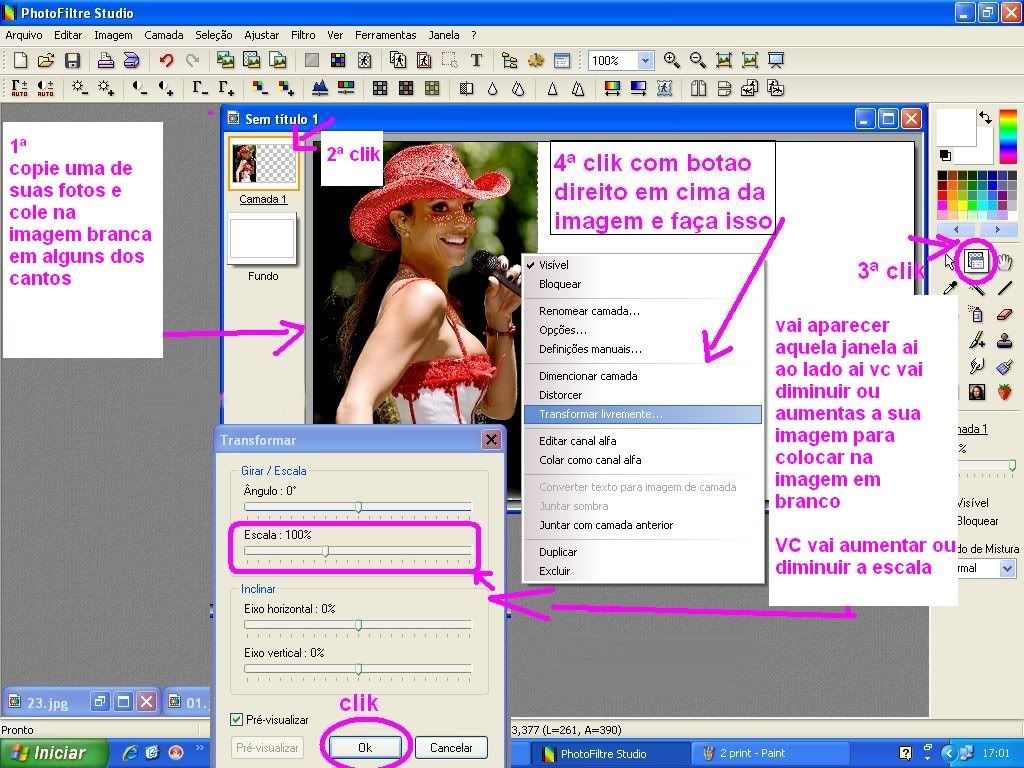Click the red Undo arrow icon
The height and width of the screenshot is (768, 1024).
point(166,61)
